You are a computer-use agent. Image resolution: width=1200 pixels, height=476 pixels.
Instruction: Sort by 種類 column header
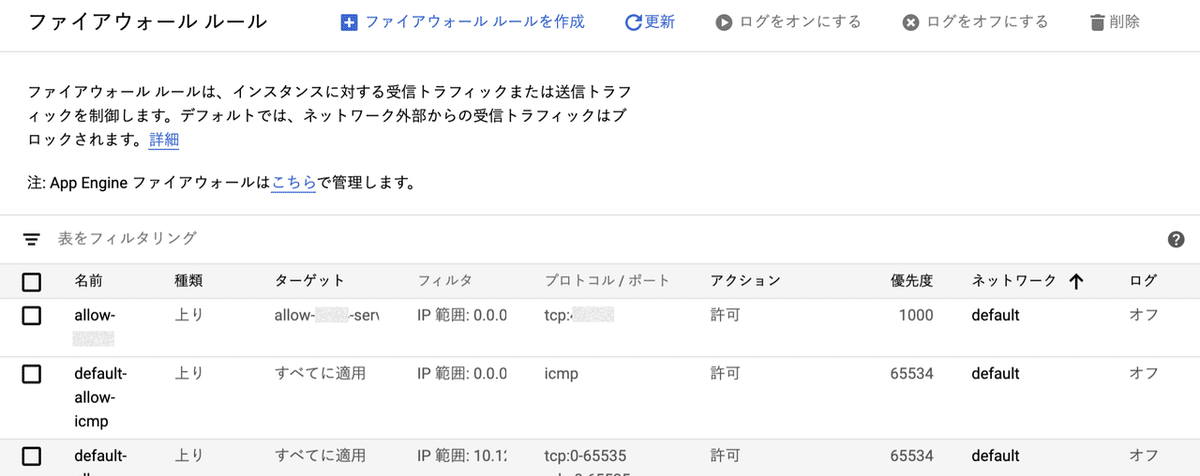(x=188, y=282)
